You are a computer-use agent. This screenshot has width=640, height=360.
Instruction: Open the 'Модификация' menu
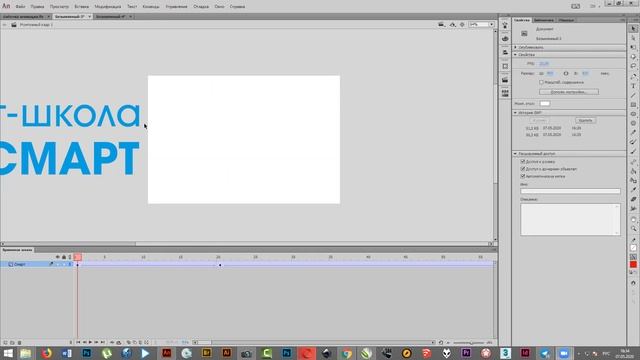(x=108, y=7)
